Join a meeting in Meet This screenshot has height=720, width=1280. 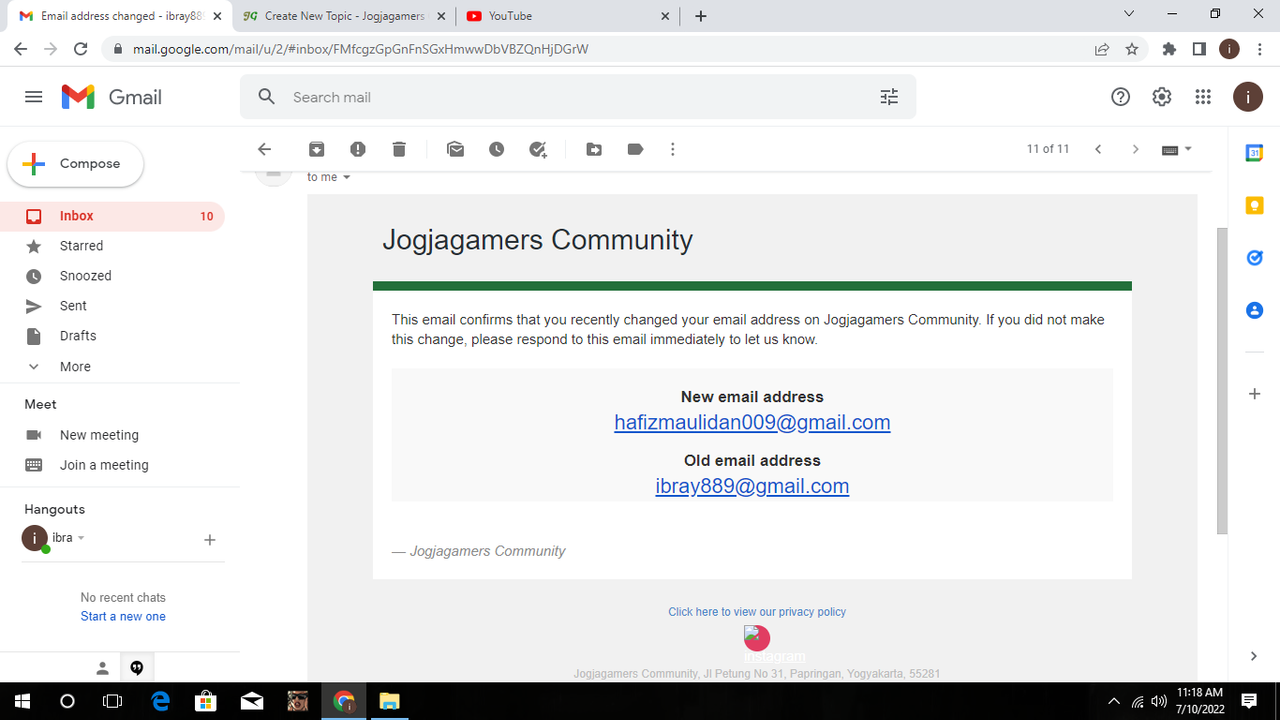pos(104,465)
